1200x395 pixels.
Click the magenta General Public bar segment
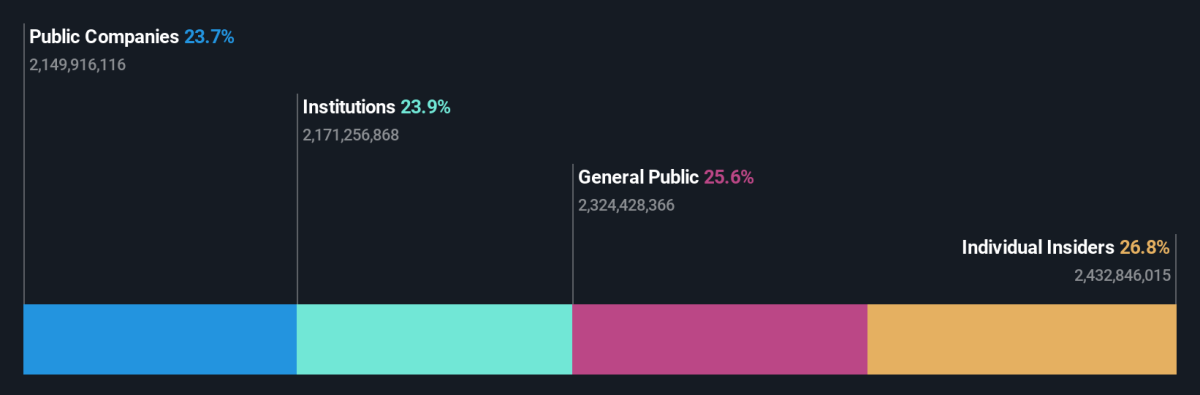pyautogui.click(x=719, y=339)
